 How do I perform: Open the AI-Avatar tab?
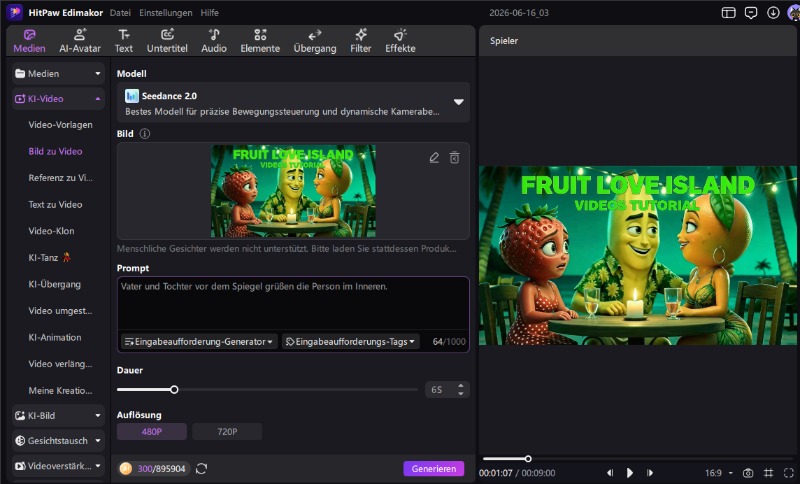point(80,41)
